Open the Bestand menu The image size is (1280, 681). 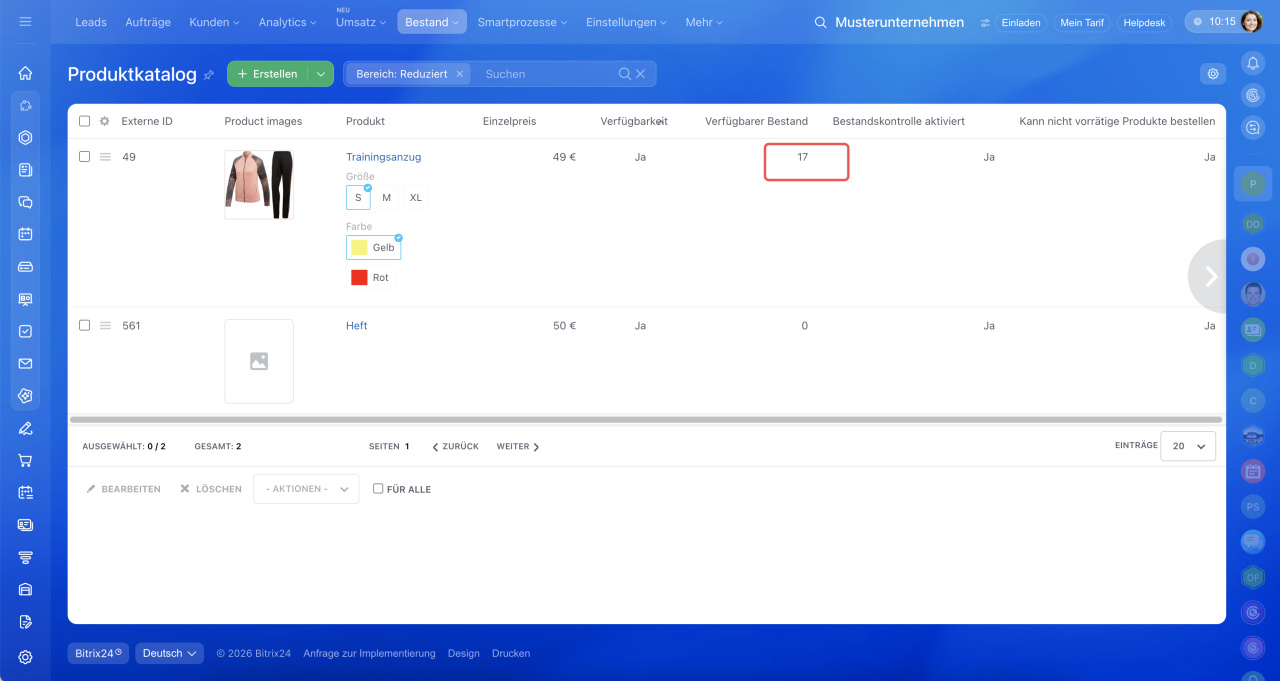point(432,22)
